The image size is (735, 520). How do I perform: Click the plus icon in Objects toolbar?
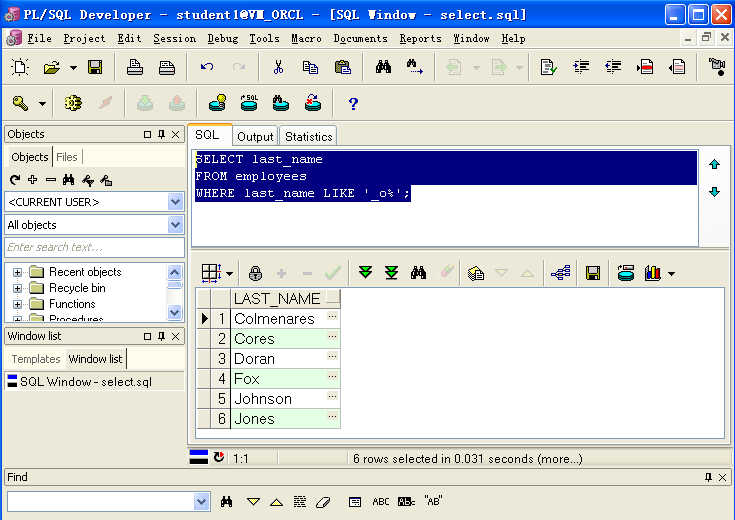click(32, 179)
